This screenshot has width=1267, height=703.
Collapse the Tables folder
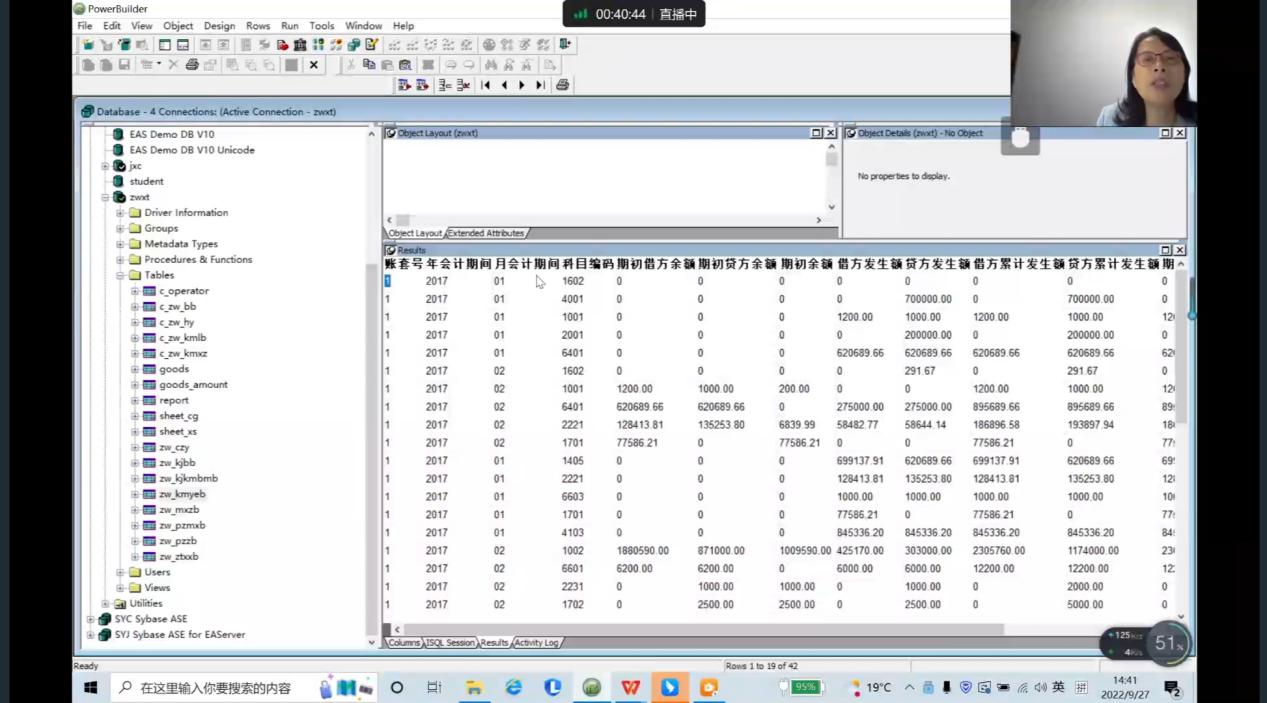(x=120, y=275)
